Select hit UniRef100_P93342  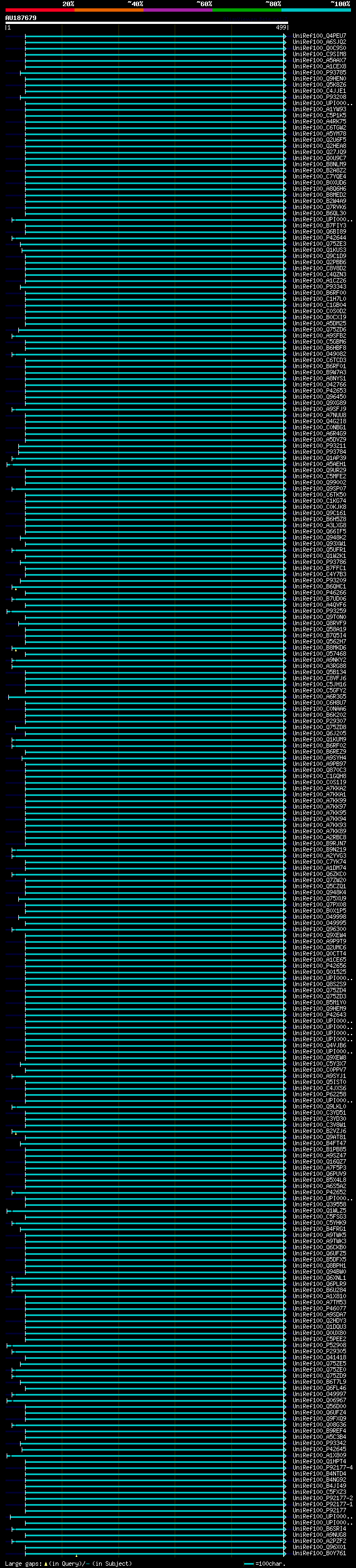[319, 1443]
